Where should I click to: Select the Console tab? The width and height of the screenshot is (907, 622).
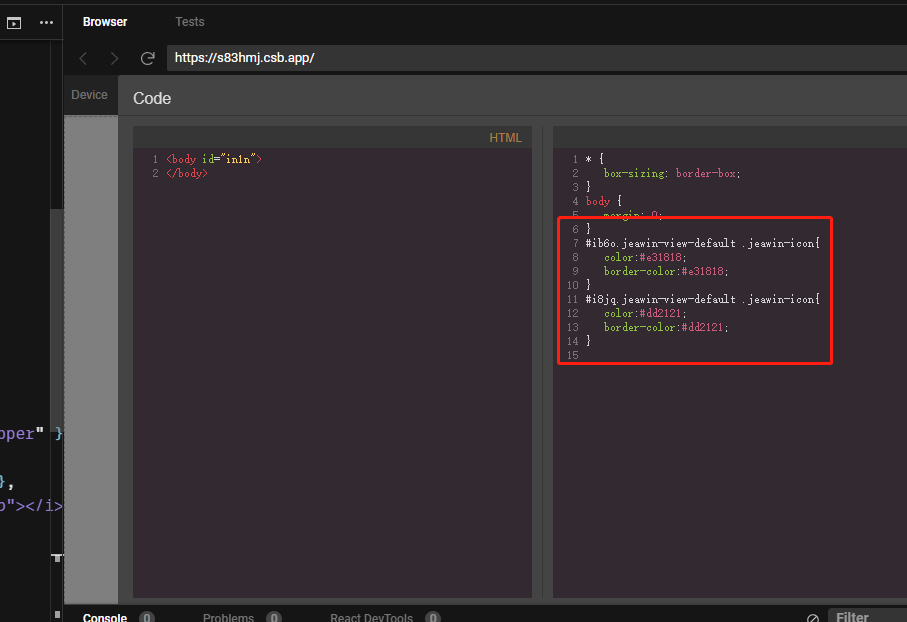click(104, 617)
